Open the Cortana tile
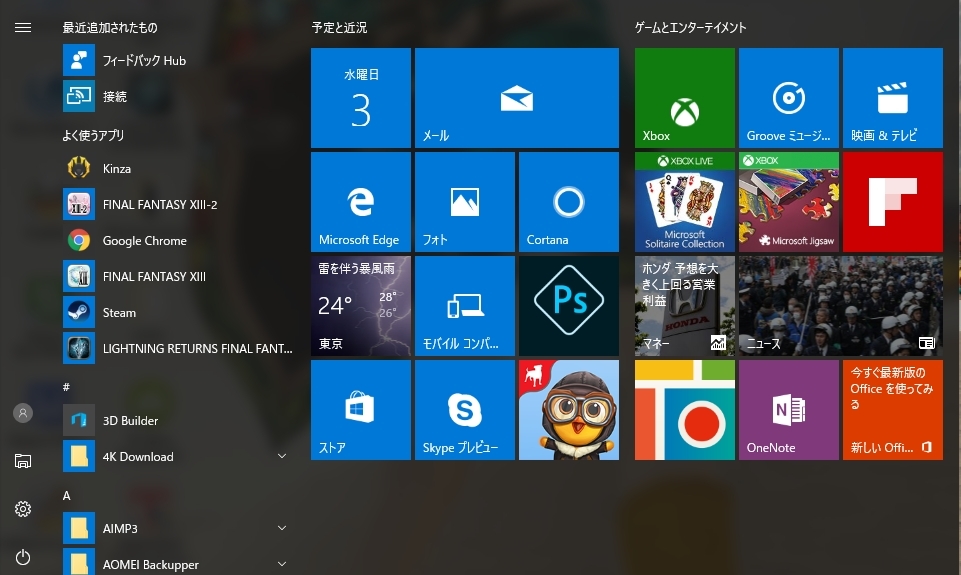 click(x=569, y=202)
